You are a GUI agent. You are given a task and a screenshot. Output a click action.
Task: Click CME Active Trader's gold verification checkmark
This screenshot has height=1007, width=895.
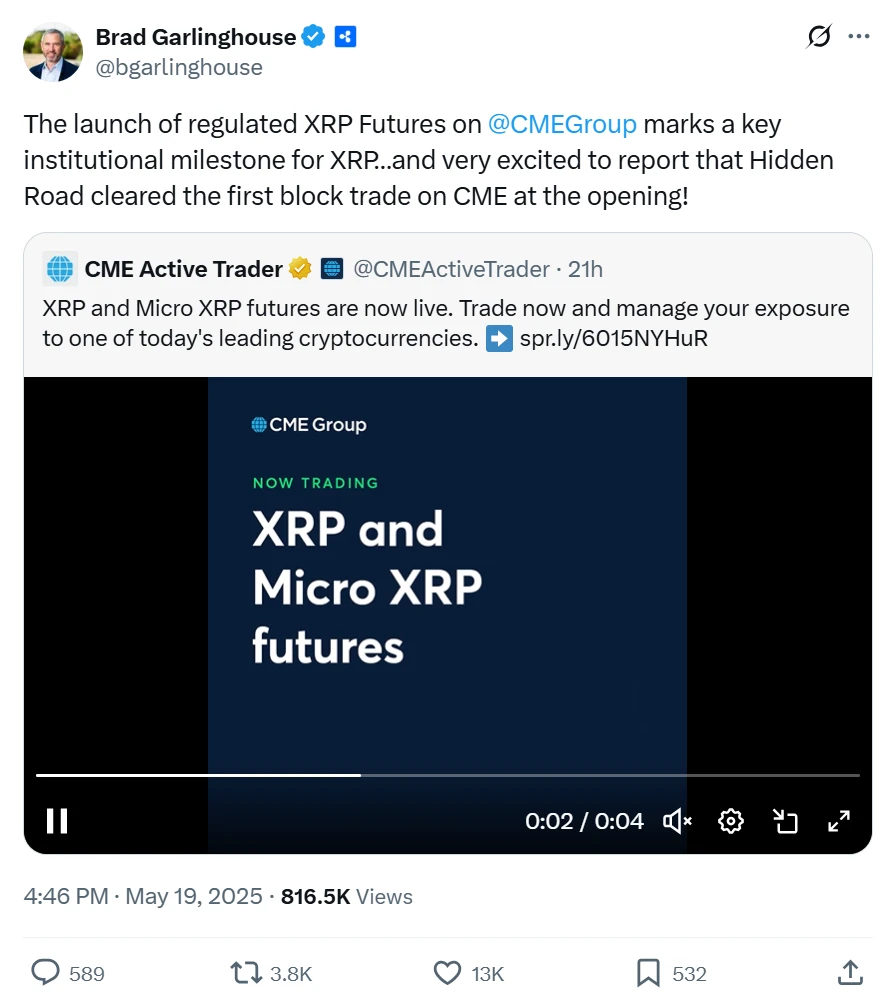[x=299, y=268]
